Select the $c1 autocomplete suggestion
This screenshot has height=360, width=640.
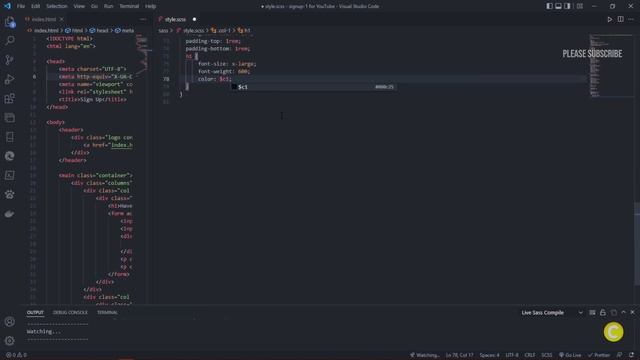[313, 87]
